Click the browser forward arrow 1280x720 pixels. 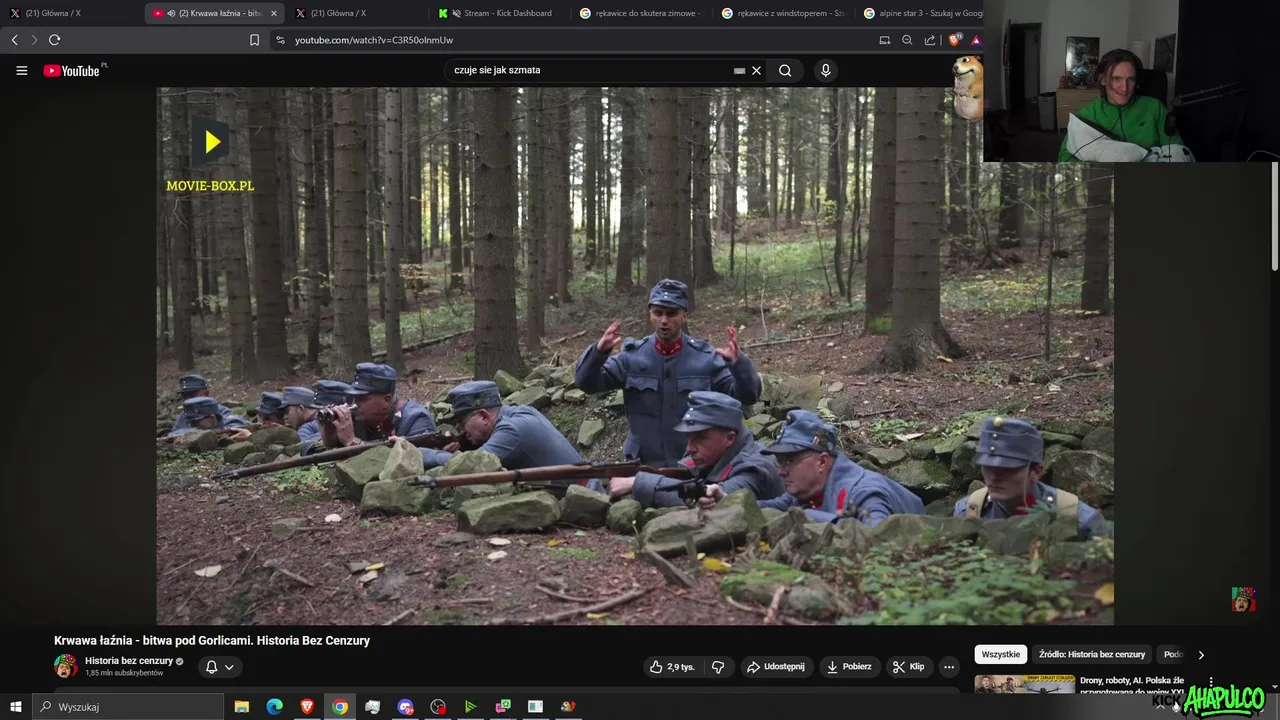point(34,40)
